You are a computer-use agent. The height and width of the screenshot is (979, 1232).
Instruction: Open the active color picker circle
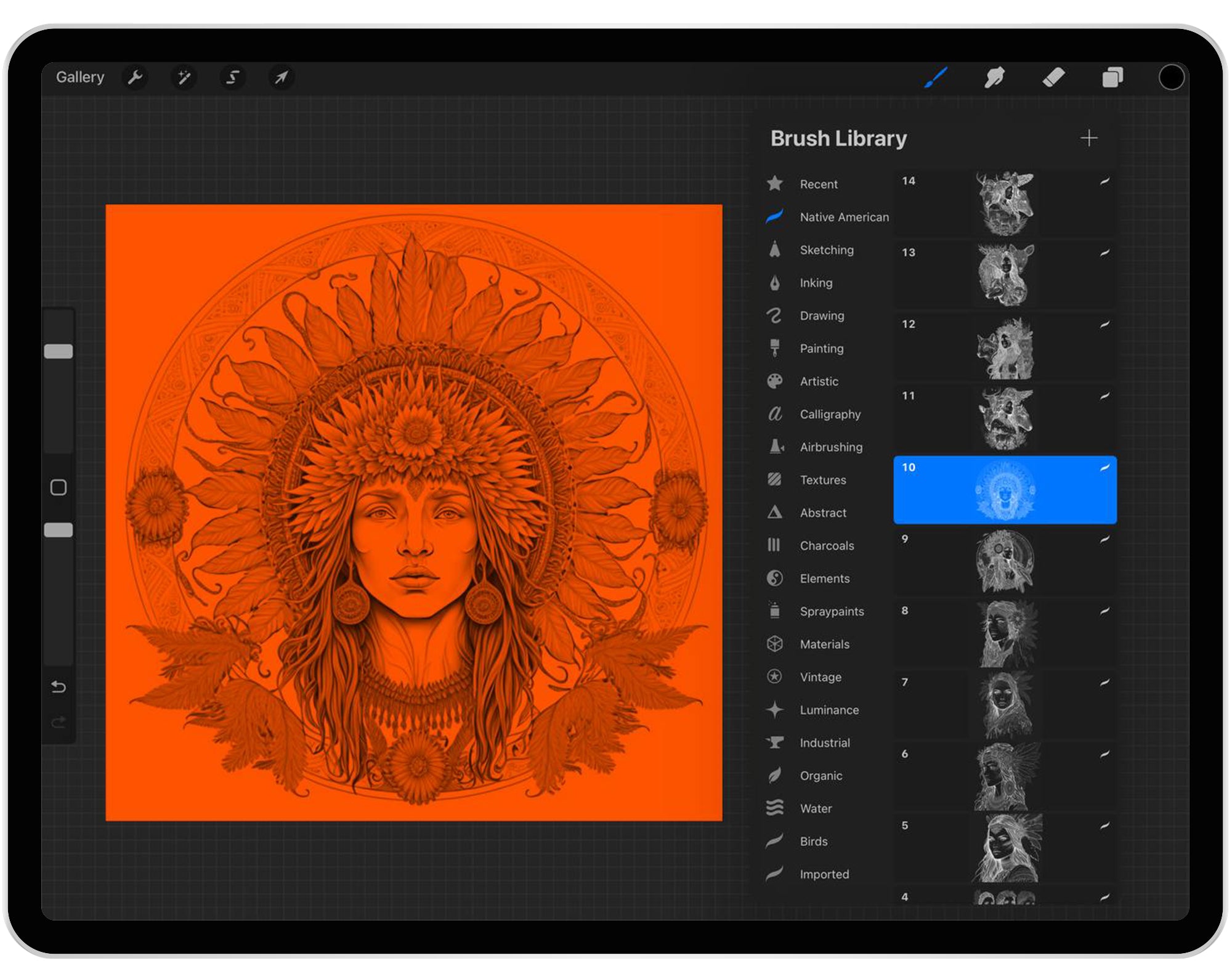point(1171,77)
